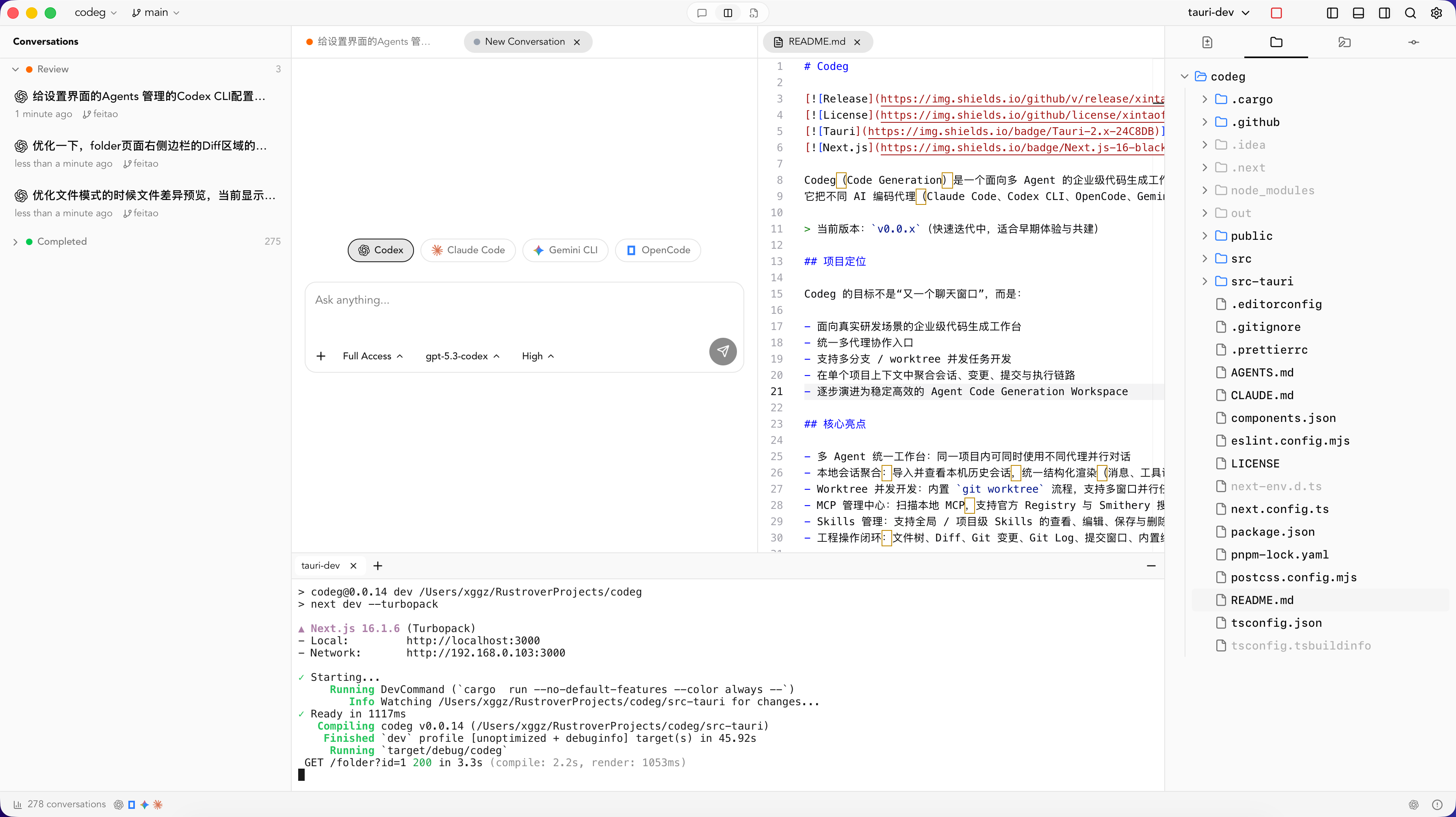Send the chat message with the paper plane
Screen dimensions: 1456x817
pyautogui.click(x=723, y=352)
